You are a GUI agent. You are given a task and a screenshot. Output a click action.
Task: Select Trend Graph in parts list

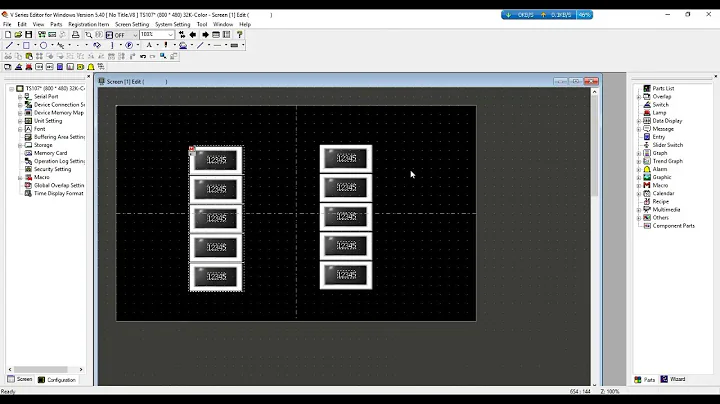(668, 161)
